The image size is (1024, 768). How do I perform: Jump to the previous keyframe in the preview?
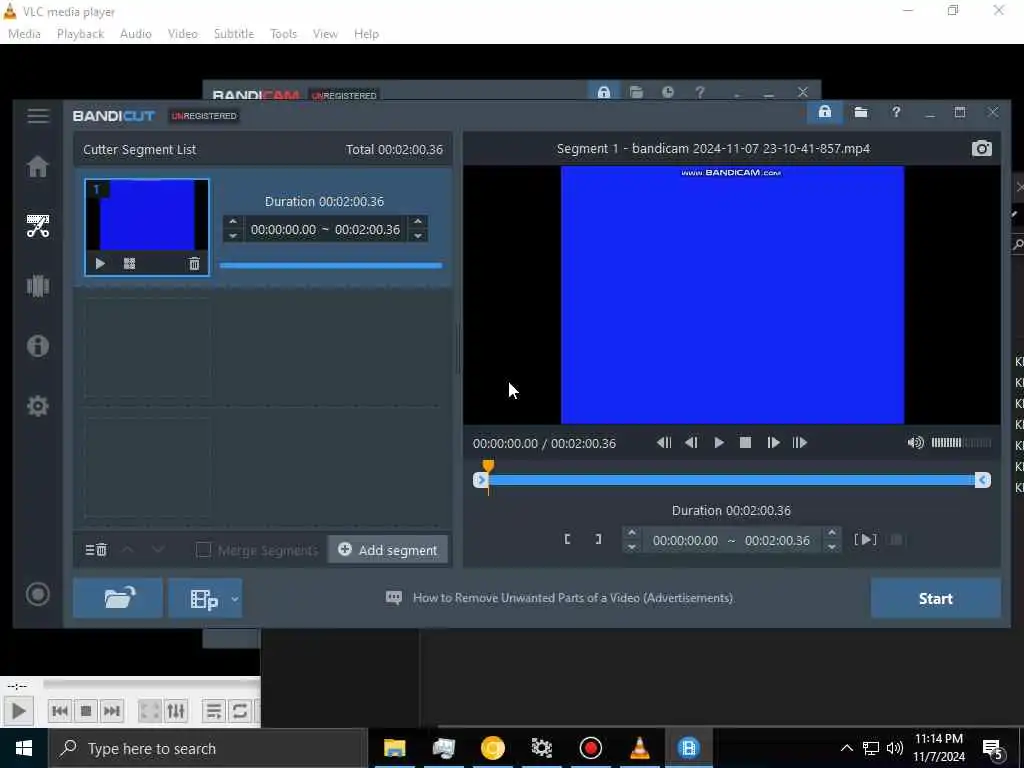click(664, 443)
